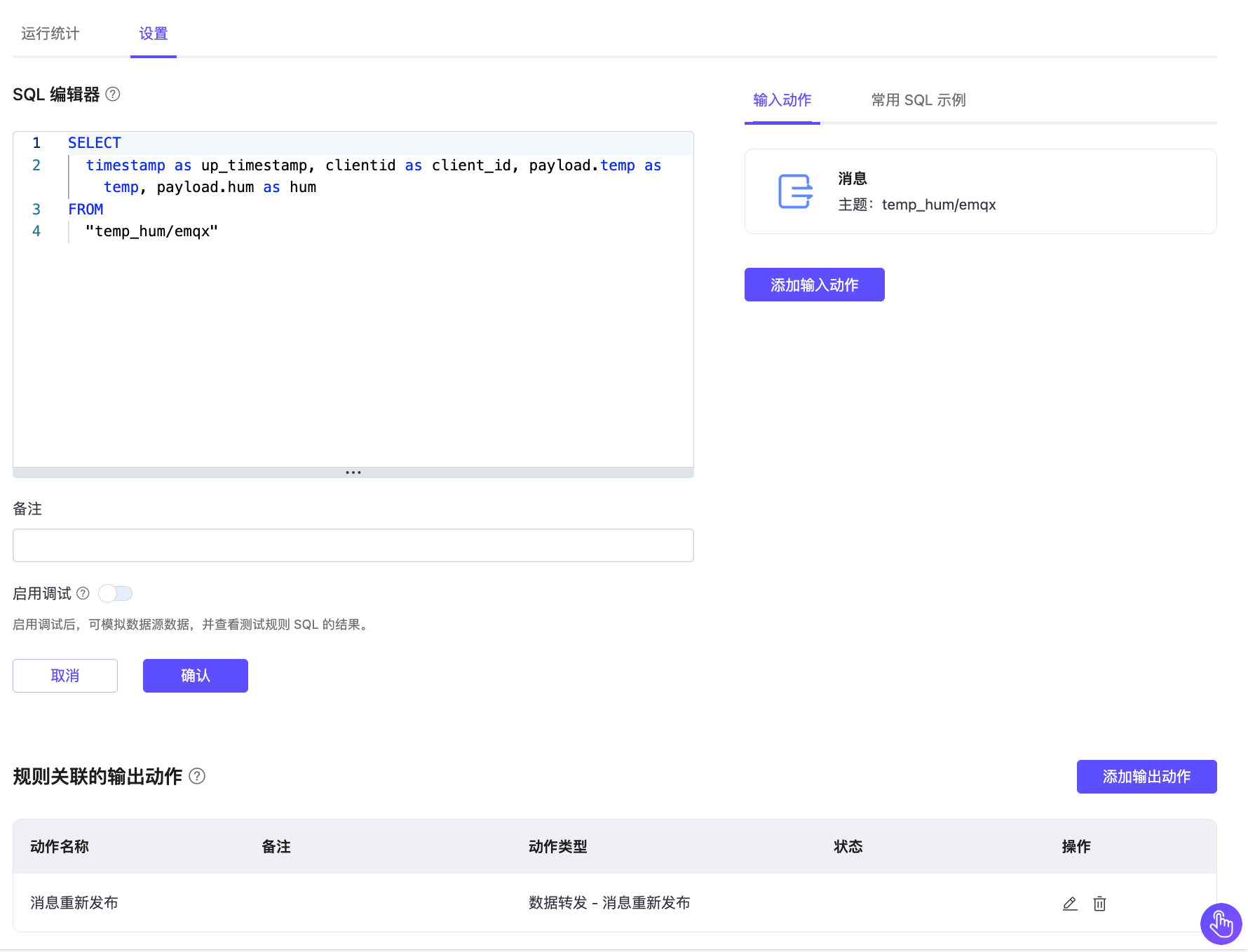Click help icon beside 规则关联的输出动作

click(198, 776)
